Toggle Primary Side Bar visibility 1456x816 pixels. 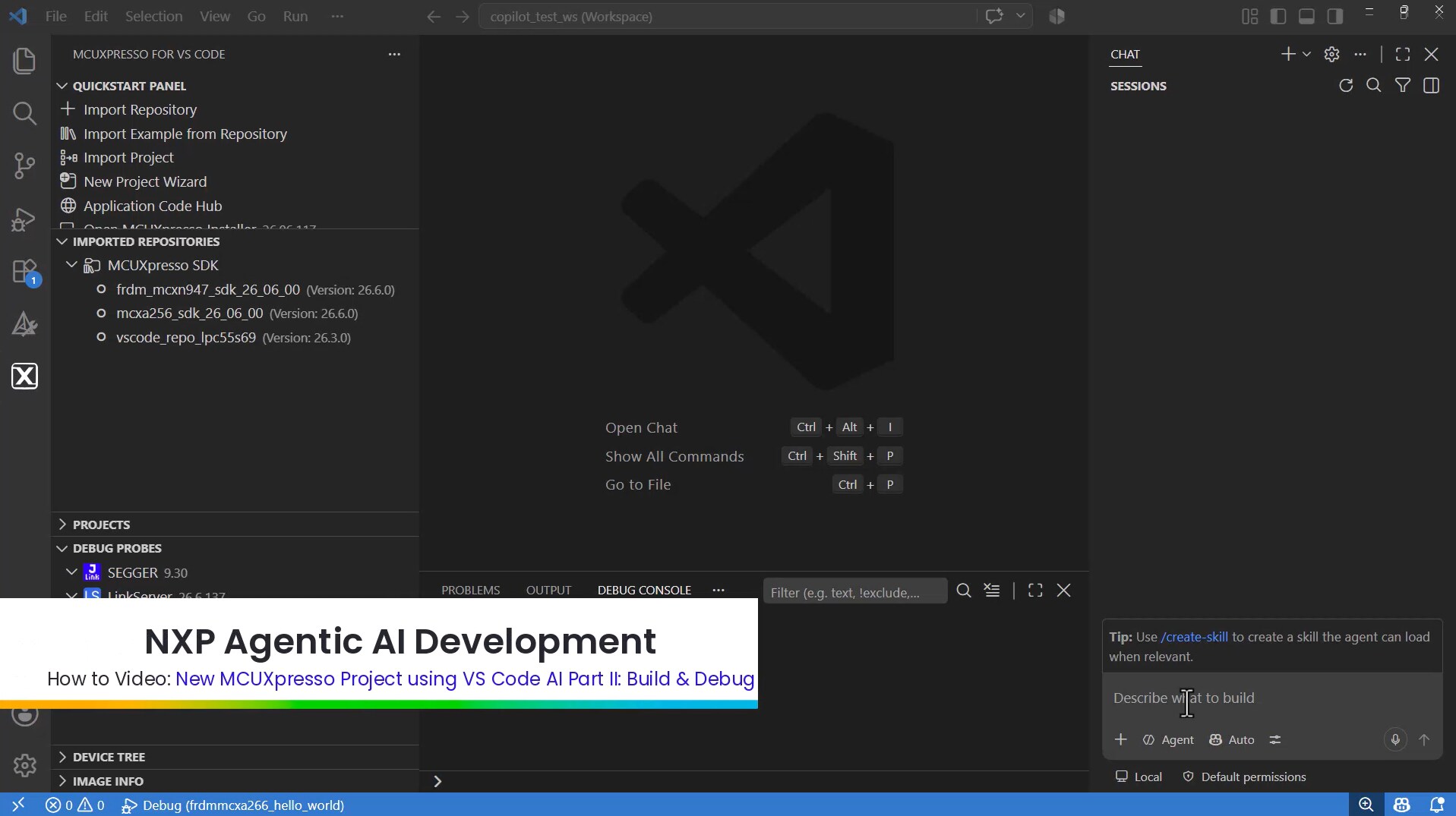click(x=1278, y=16)
